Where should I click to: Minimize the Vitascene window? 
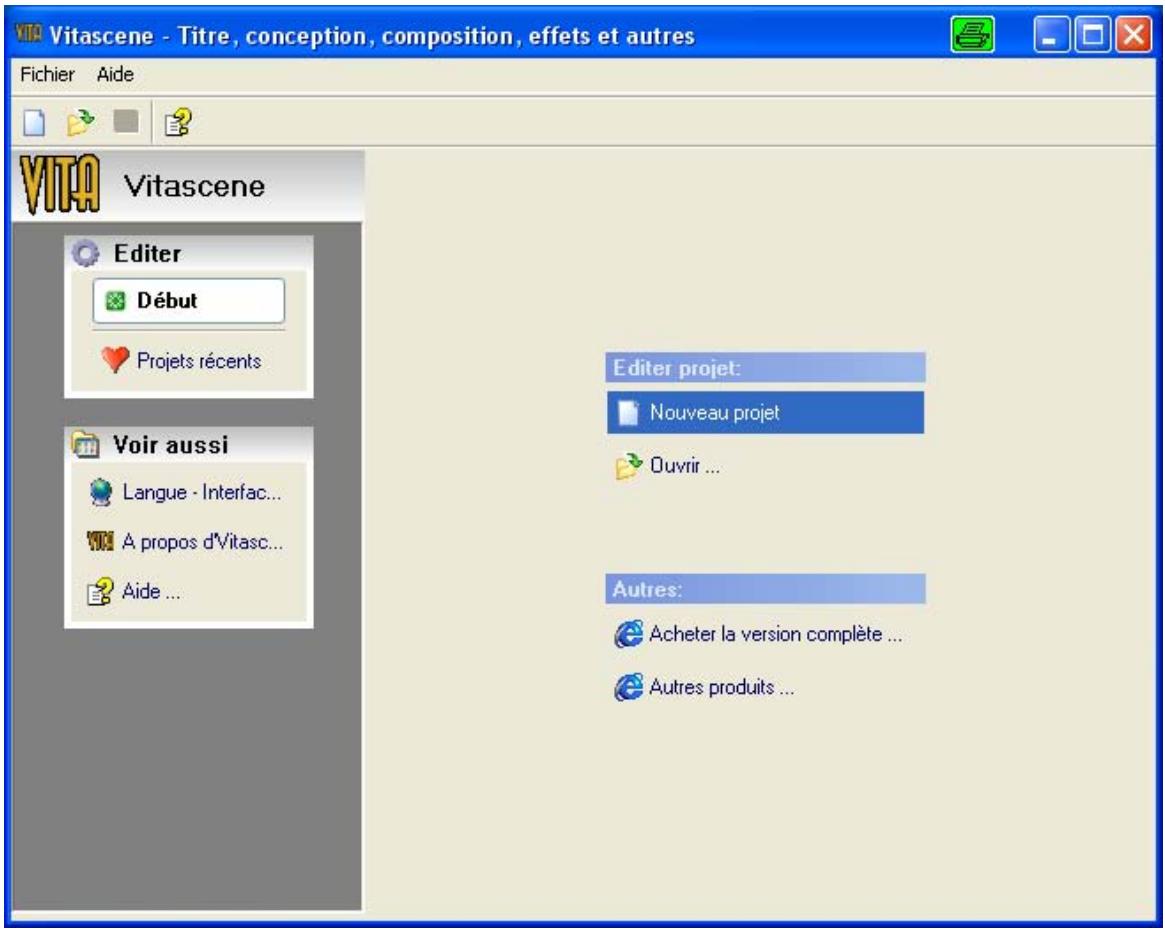(1051, 35)
